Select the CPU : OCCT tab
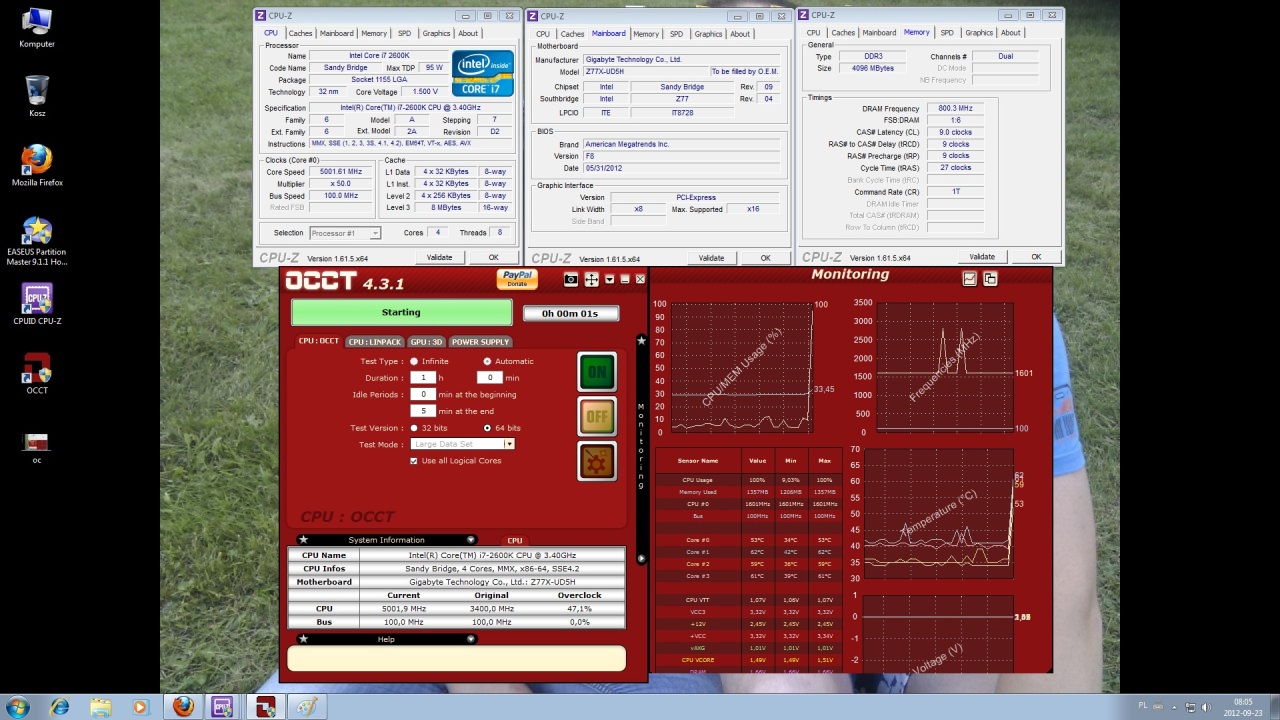 pos(319,341)
